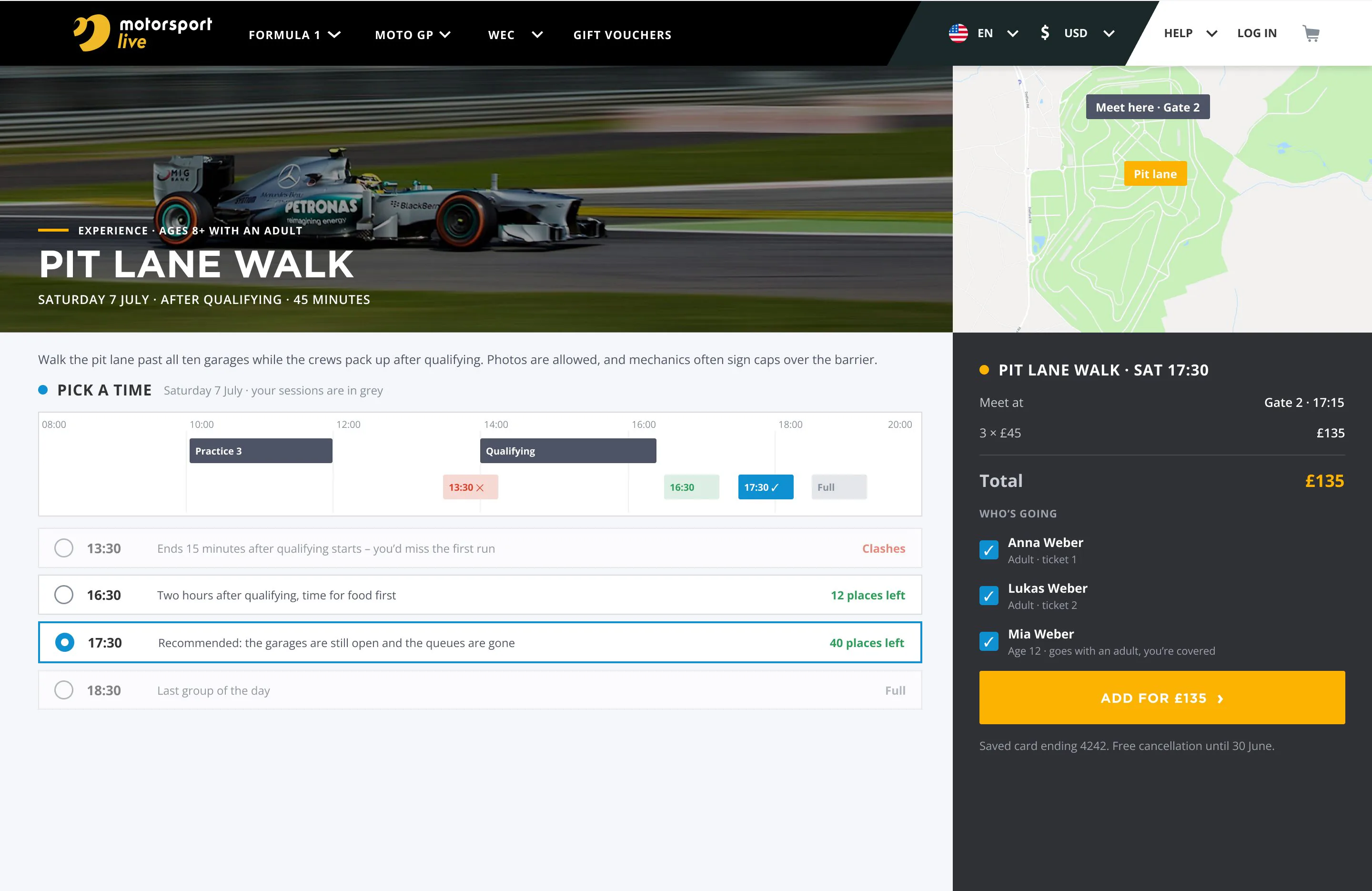Click the Practice 3 session block
This screenshot has height=891, width=1372.
coord(261,450)
